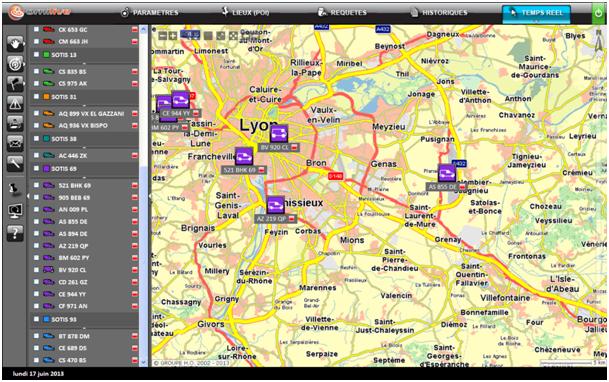Open the envelope messages icon
609x382 pixels.
click(x=15, y=143)
